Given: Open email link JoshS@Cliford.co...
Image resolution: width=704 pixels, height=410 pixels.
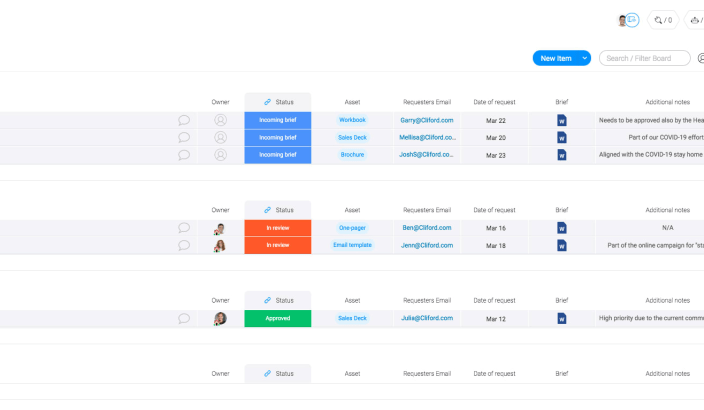Looking at the screenshot, I should click(x=427, y=154).
